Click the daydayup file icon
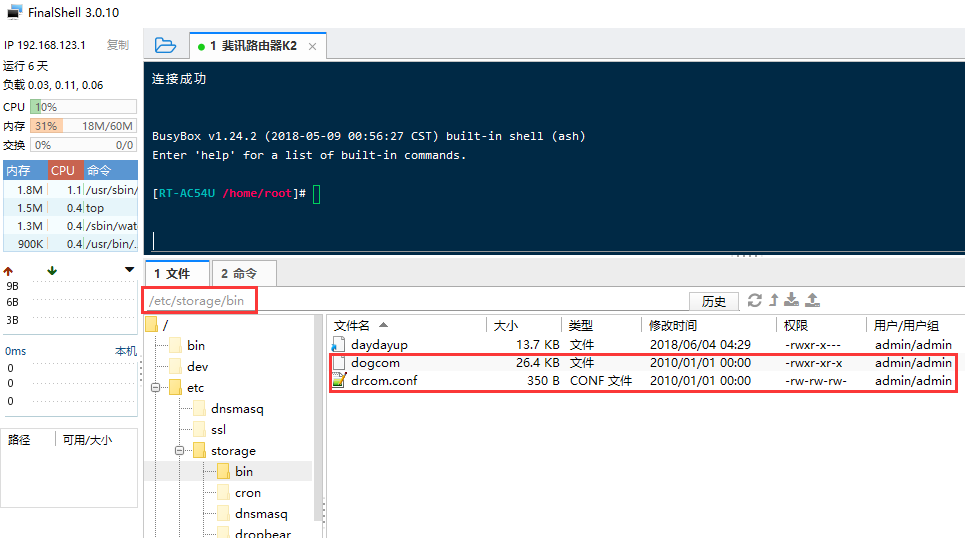This screenshot has height=538, width=965. click(338, 345)
